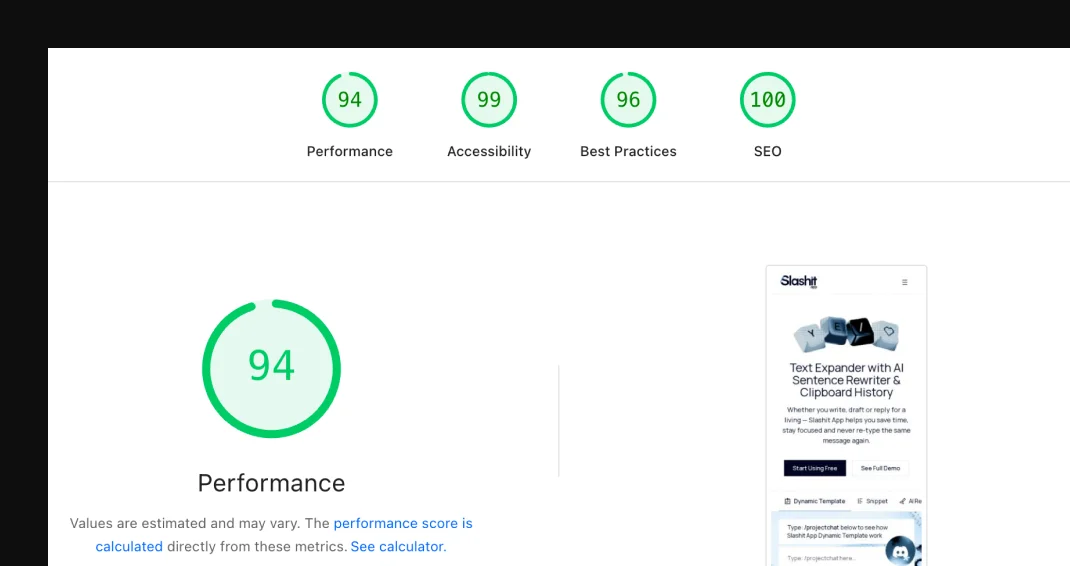This screenshot has height=566, width=1070.
Task: Click the Discord chat icon in the preview
Action: (901, 552)
